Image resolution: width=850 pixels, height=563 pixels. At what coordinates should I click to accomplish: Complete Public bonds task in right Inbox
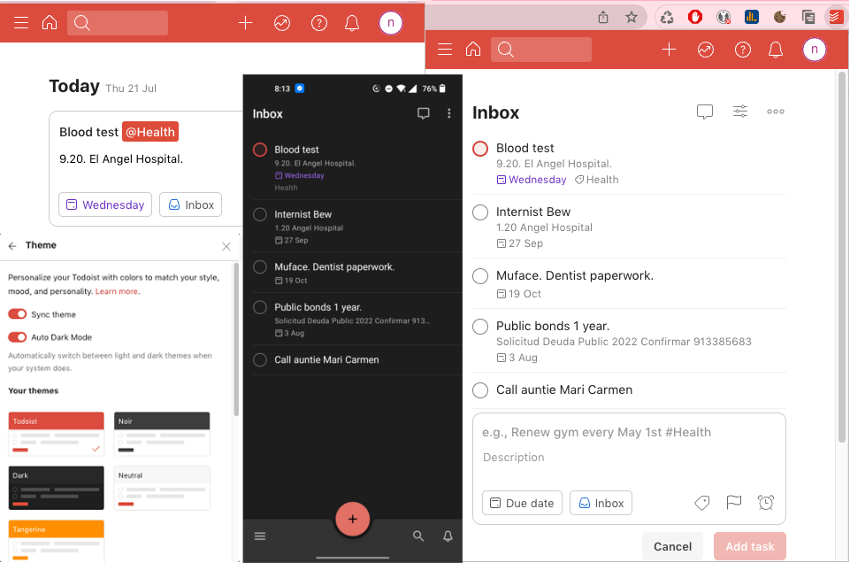click(480, 327)
